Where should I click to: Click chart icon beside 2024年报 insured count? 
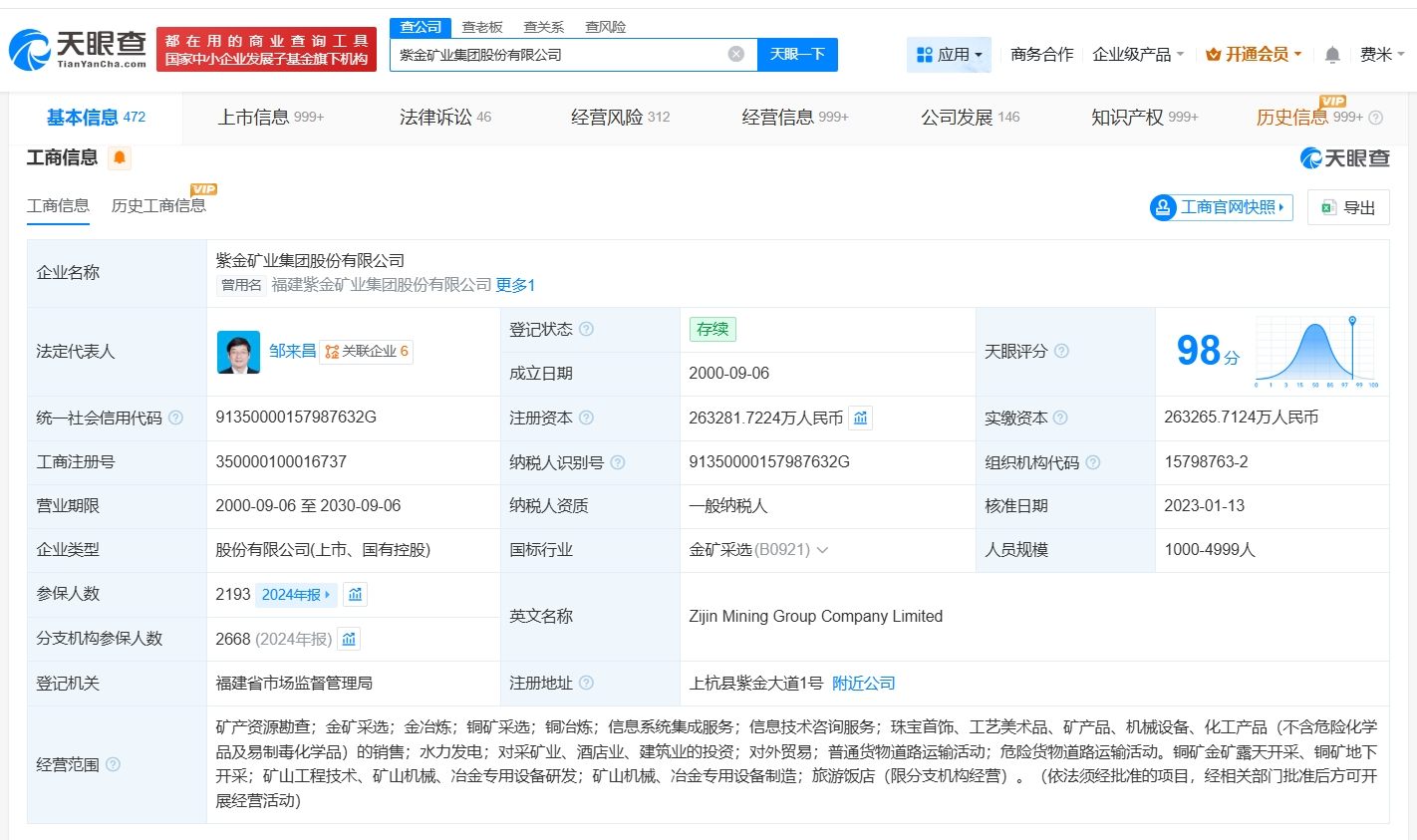(355, 594)
